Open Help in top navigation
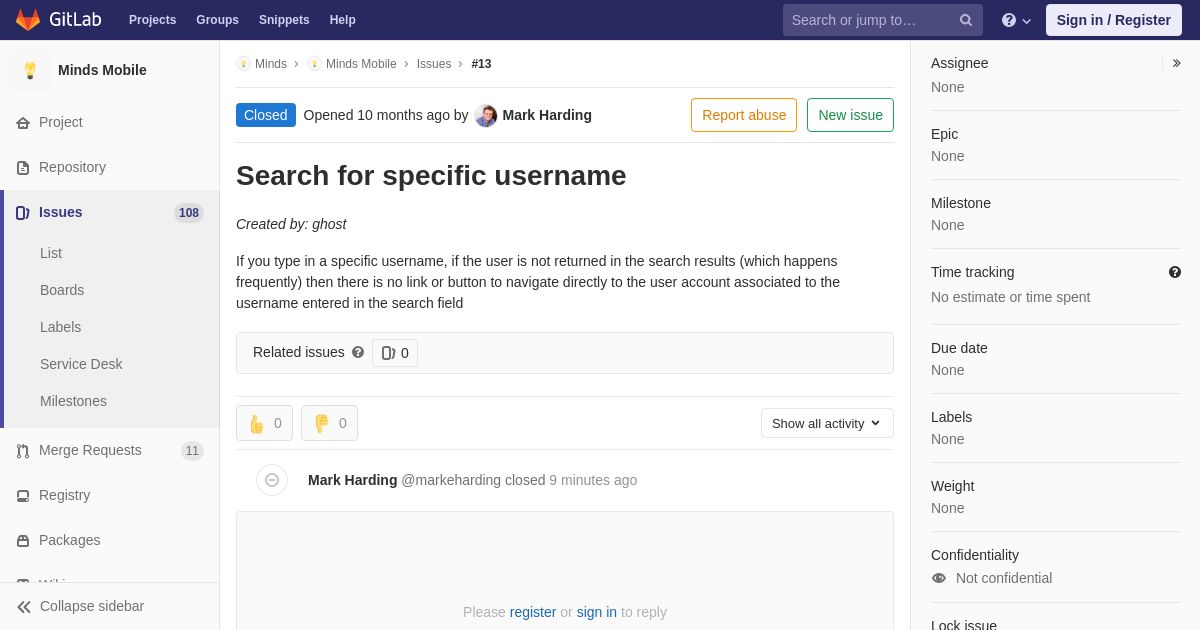 (343, 20)
